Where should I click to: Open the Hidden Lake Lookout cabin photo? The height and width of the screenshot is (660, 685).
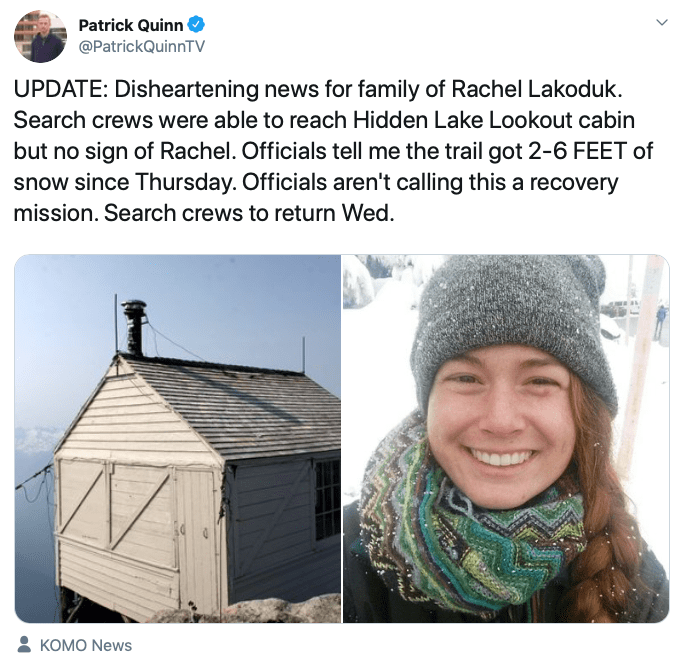tap(178, 439)
